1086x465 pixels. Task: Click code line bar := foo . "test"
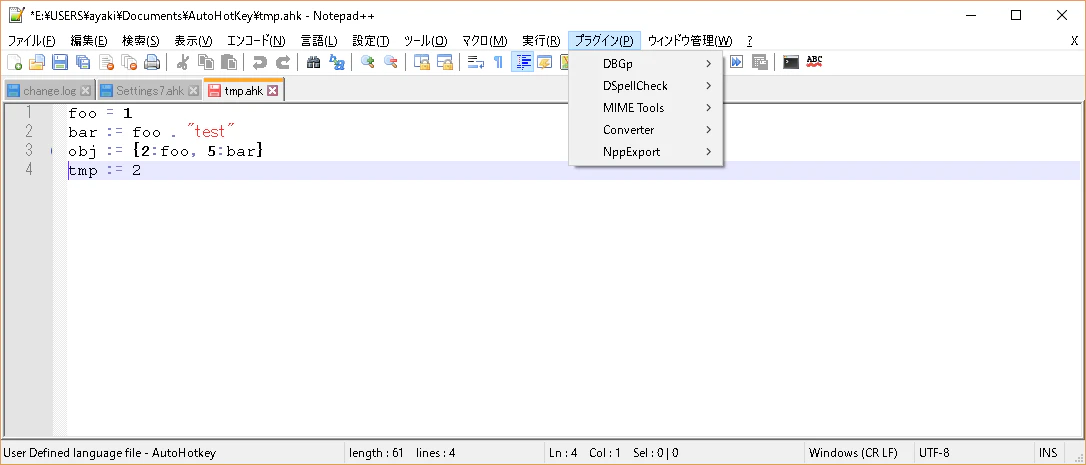click(x=152, y=132)
